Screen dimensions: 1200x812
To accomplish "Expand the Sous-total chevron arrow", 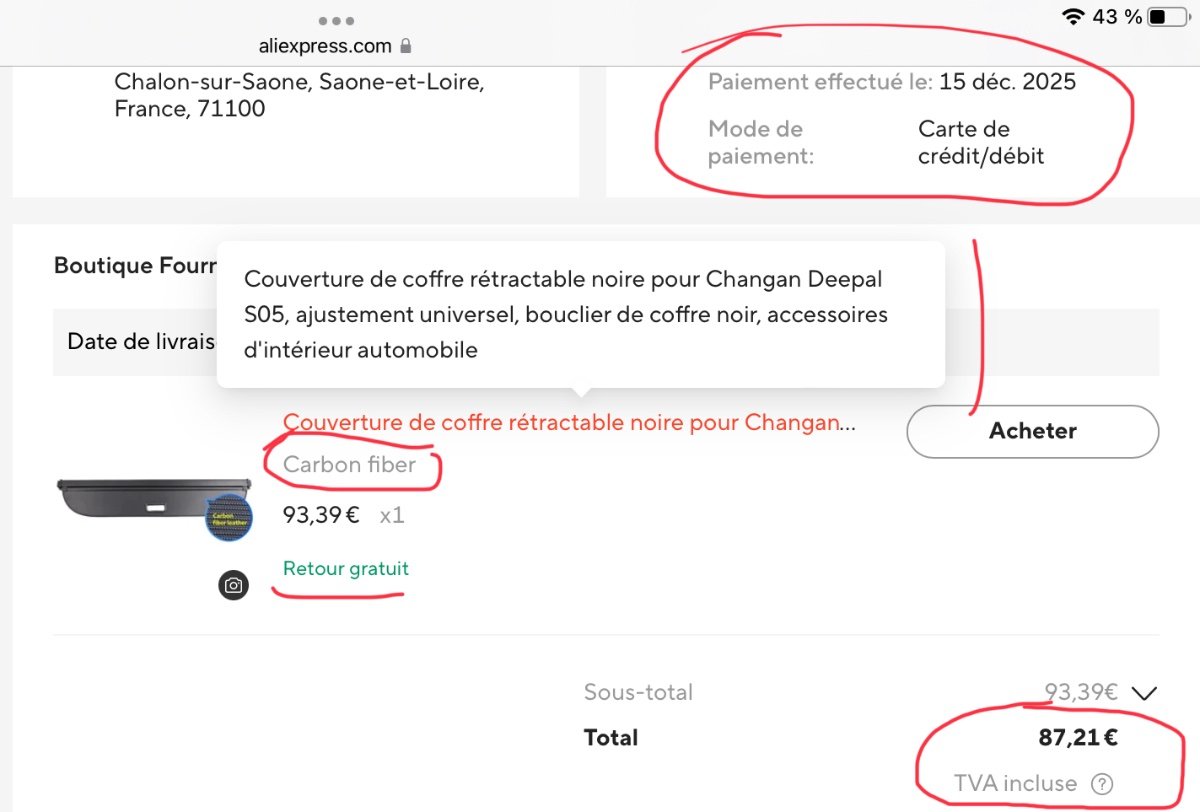I will coord(1146,692).
